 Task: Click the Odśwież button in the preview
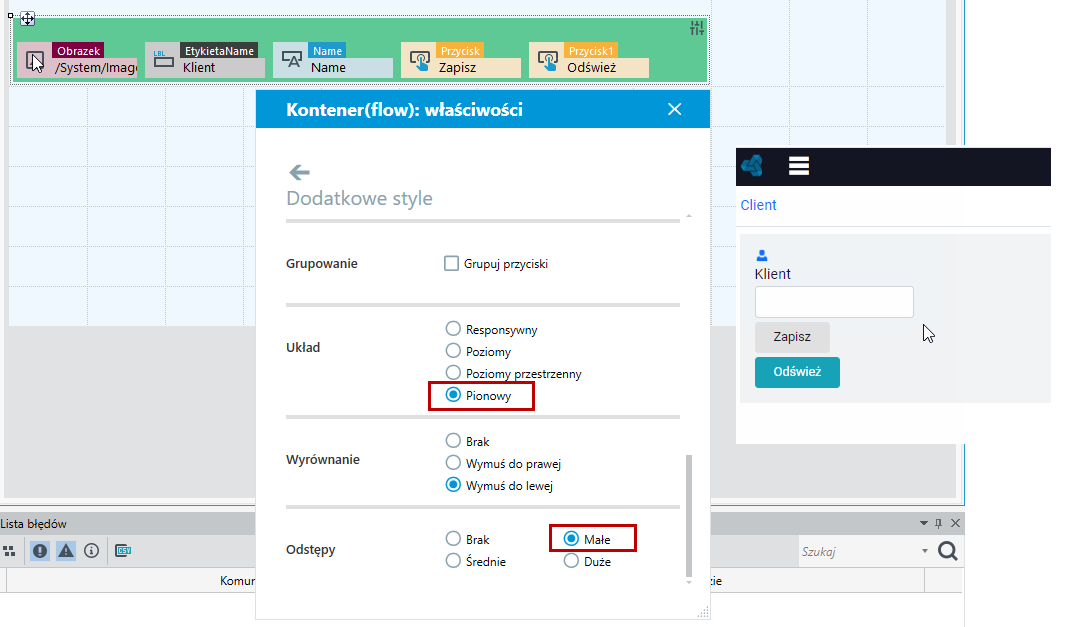click(x=797, y=372)
